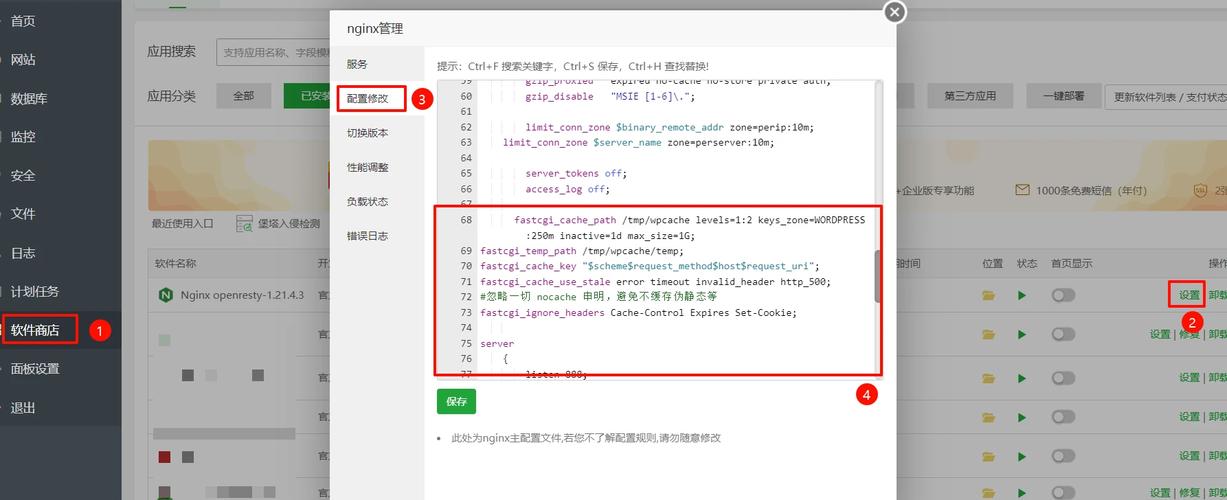
Task: Toggle 首页显示 switch for Nginx openresty
Action: coord(1062,295)
